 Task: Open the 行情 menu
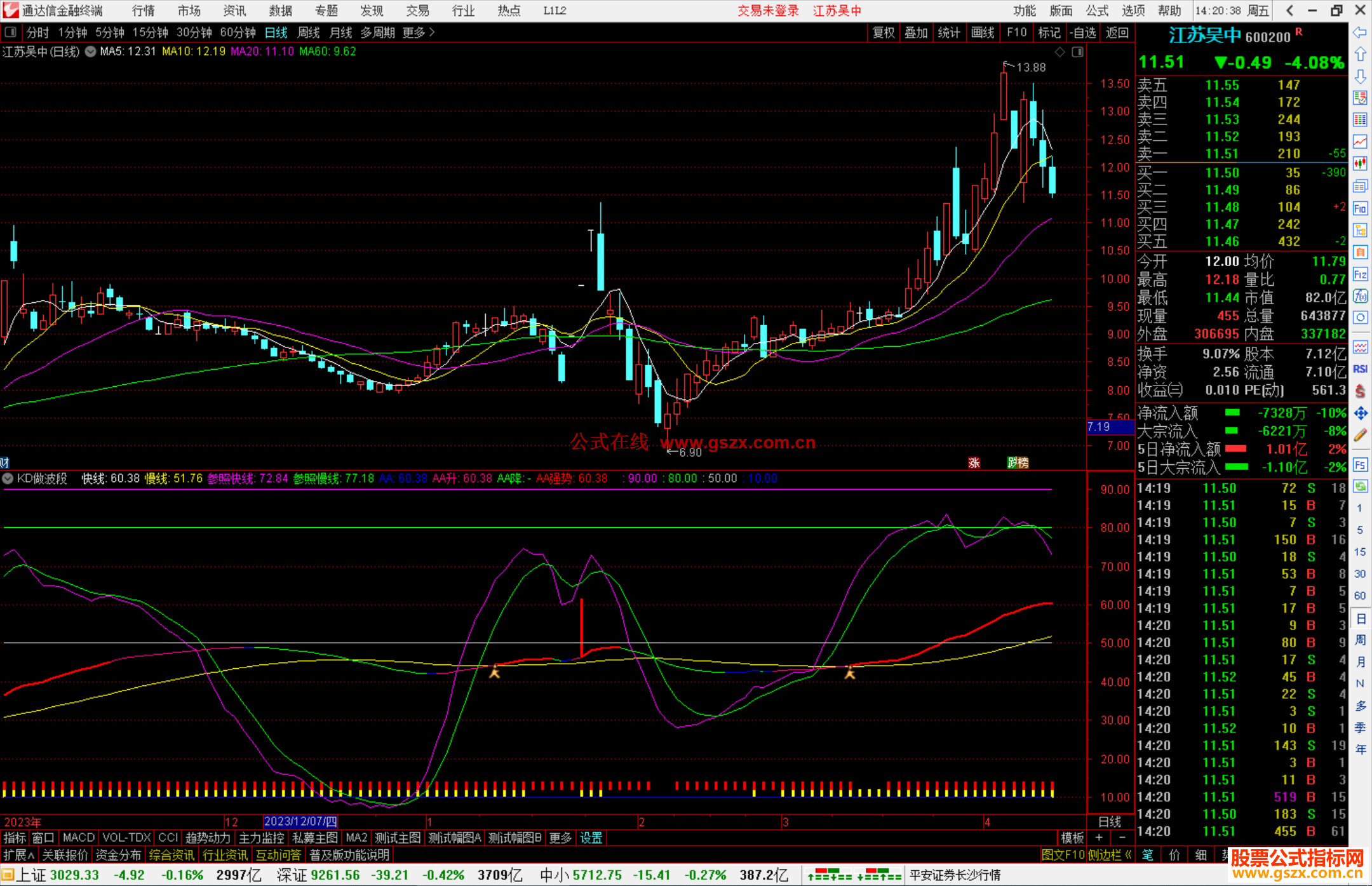point(143,11)
